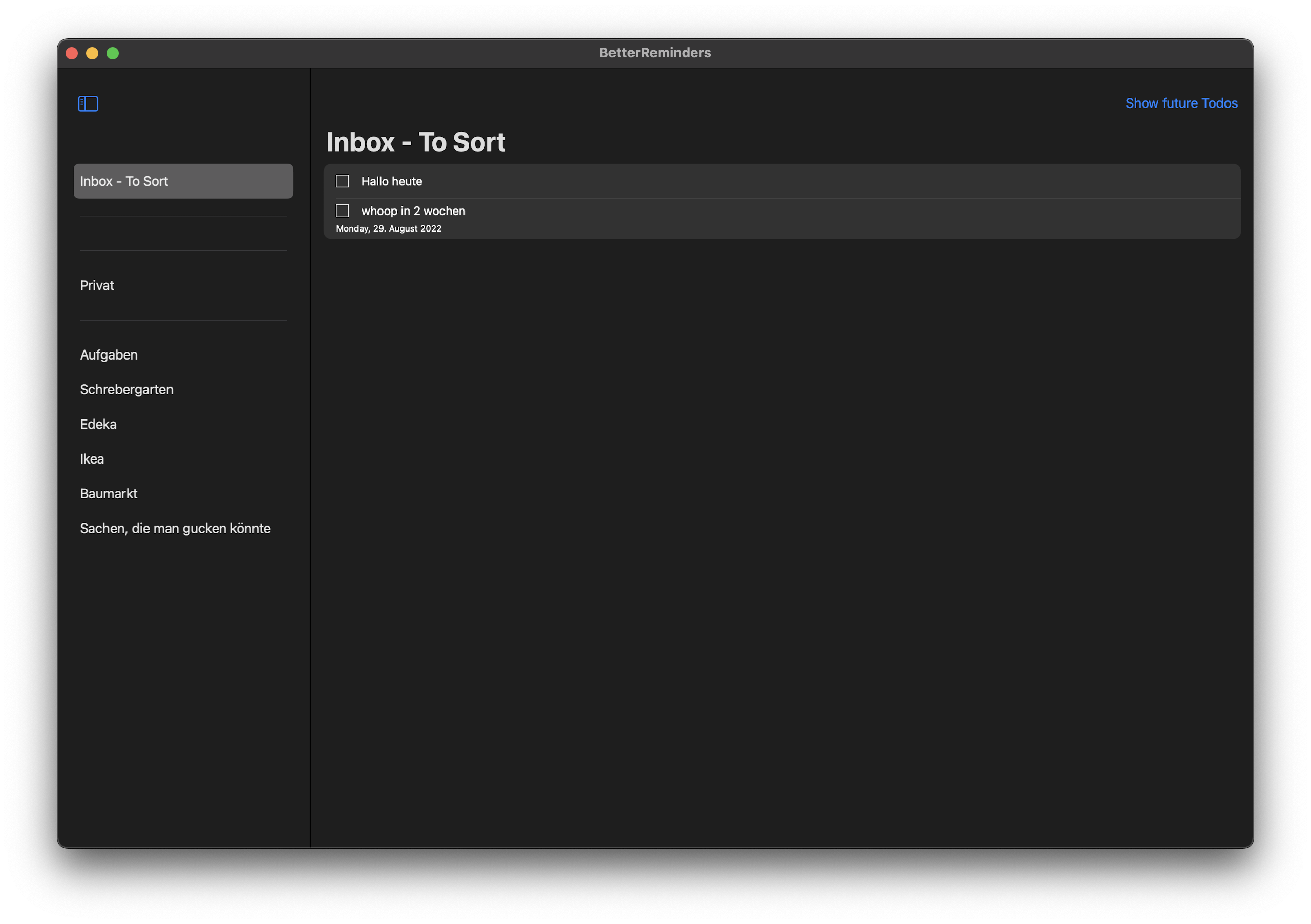Click the yellow minimize window button
The image size is (1311, 924).
tap(92, 53)
